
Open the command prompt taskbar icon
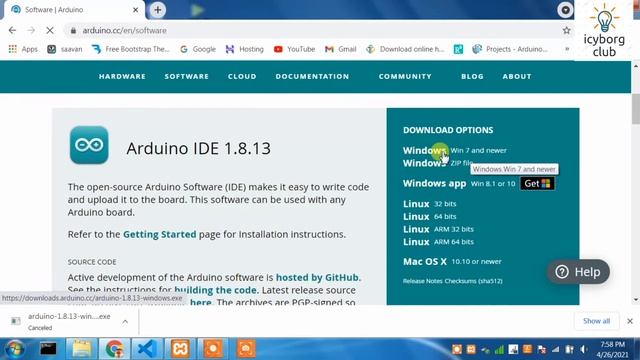pos(48,349)
